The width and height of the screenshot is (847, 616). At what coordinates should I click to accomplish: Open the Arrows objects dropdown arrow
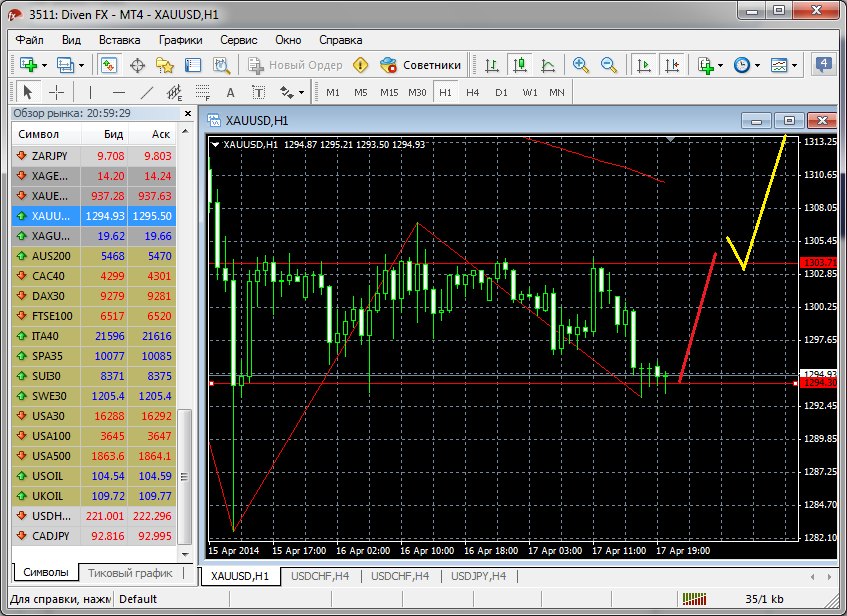[x=301, y=92]
